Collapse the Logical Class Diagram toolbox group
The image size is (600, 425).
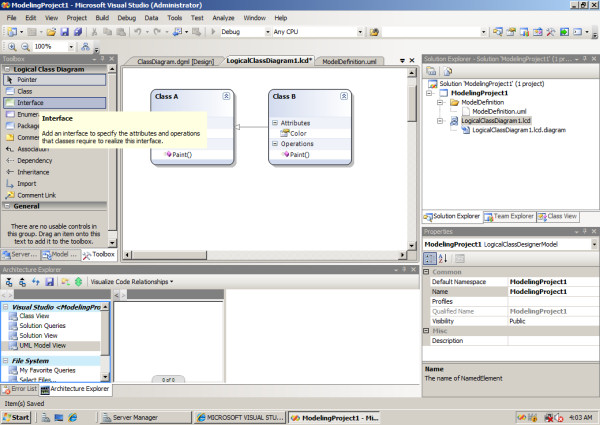(7, 69)
